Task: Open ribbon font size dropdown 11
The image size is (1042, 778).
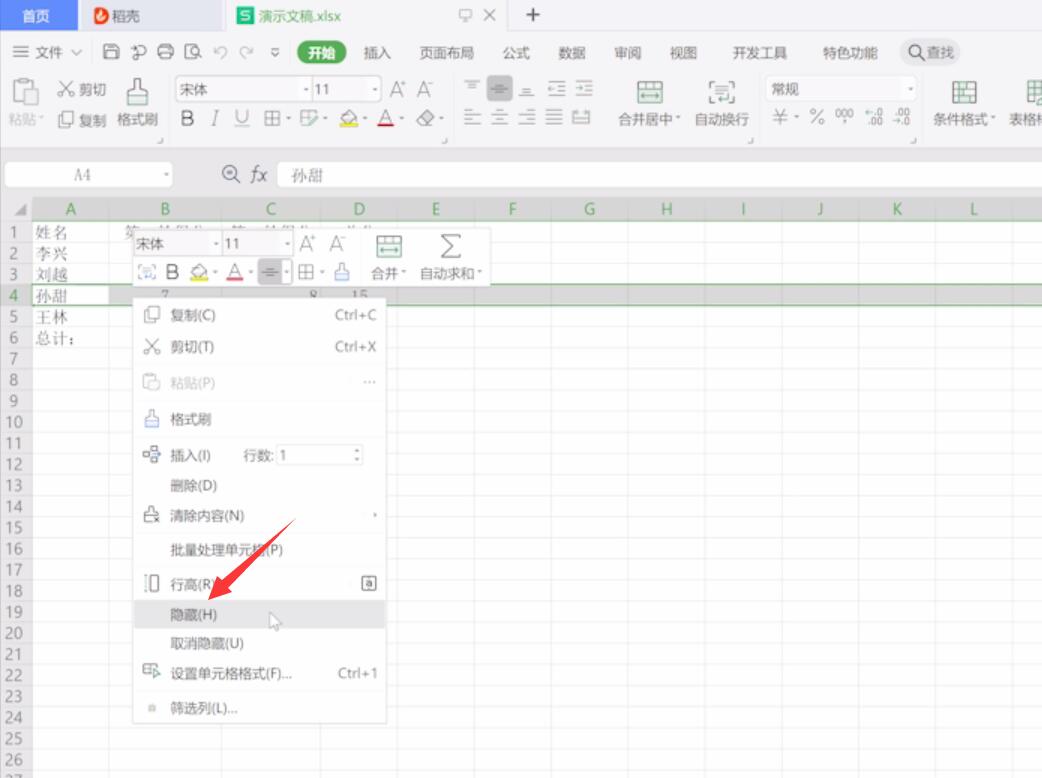Action: point(375,89)
